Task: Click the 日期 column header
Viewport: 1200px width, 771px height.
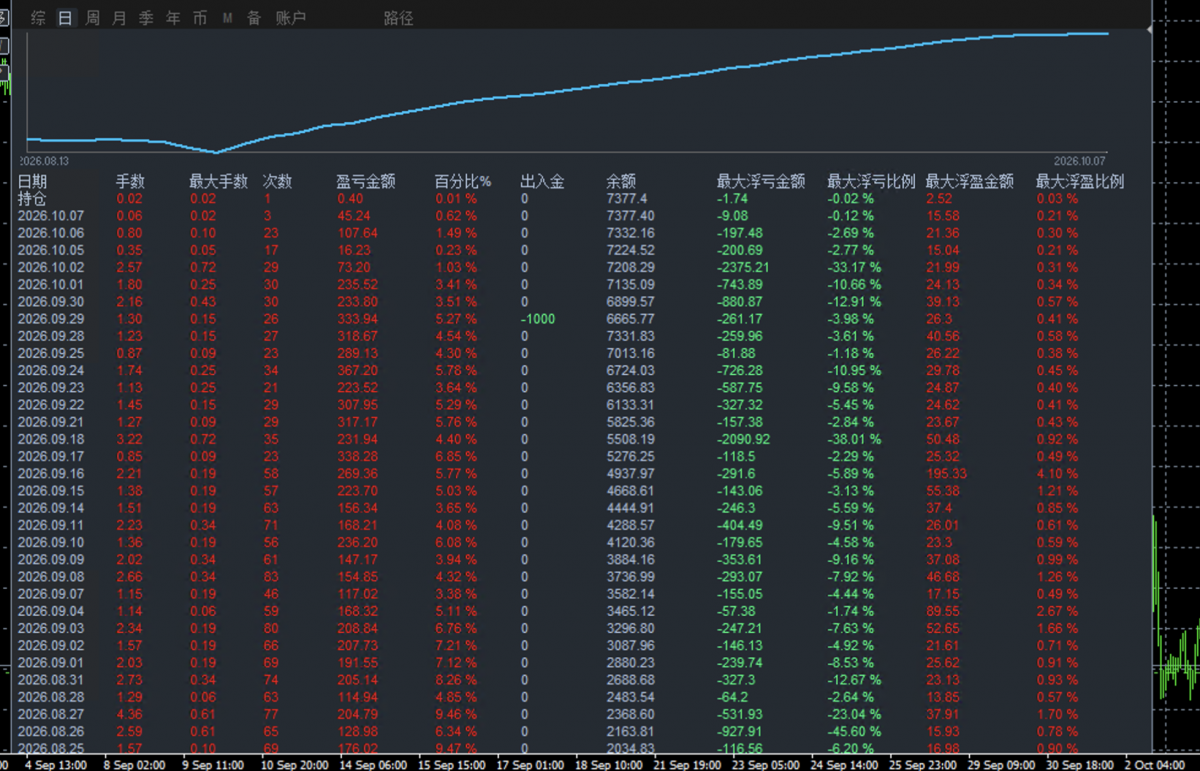Action: pyautogui.click(x=32, y=182)
